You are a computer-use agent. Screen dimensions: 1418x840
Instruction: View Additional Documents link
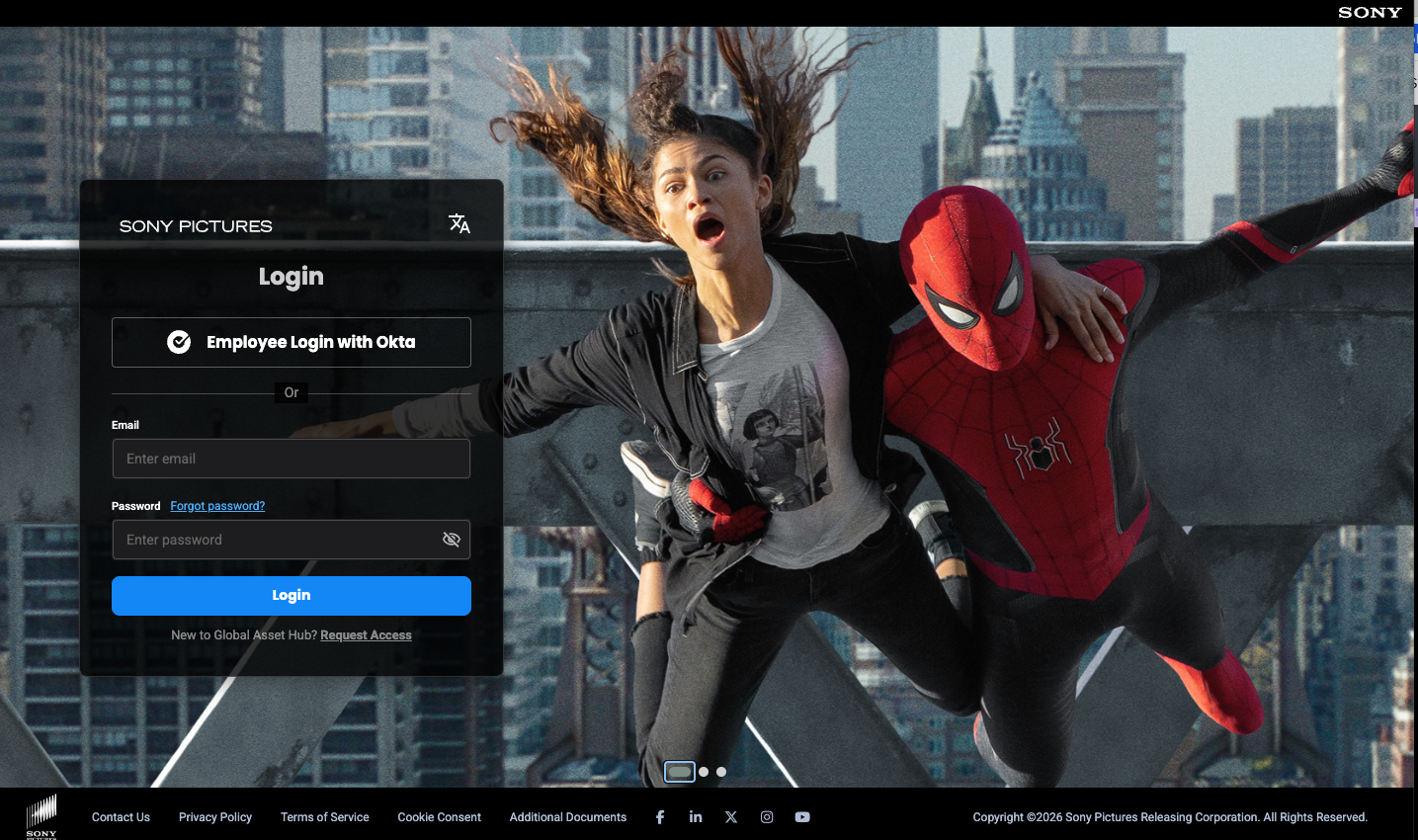coord(568,817)
